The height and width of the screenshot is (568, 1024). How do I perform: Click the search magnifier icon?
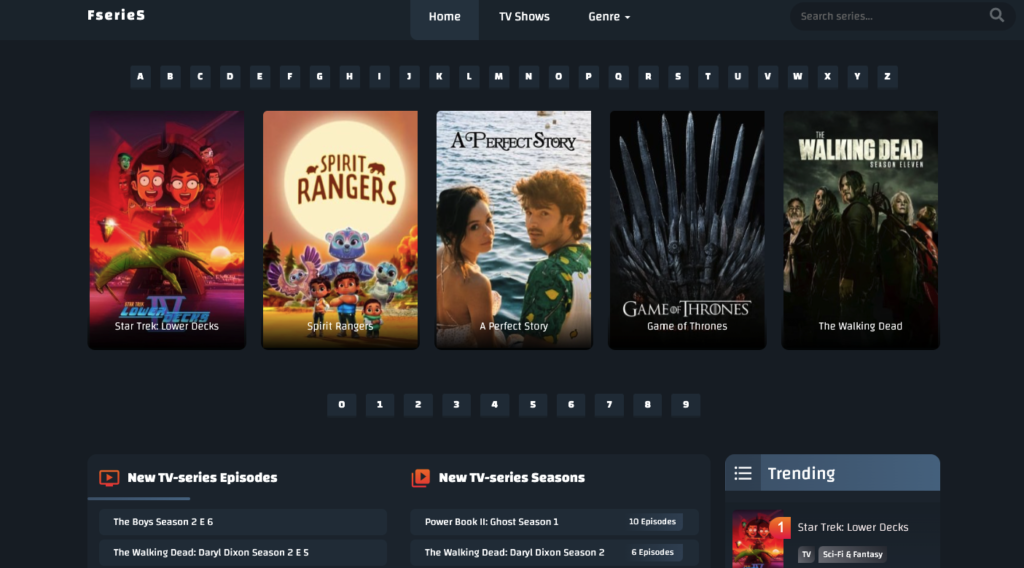pos(996,16)
